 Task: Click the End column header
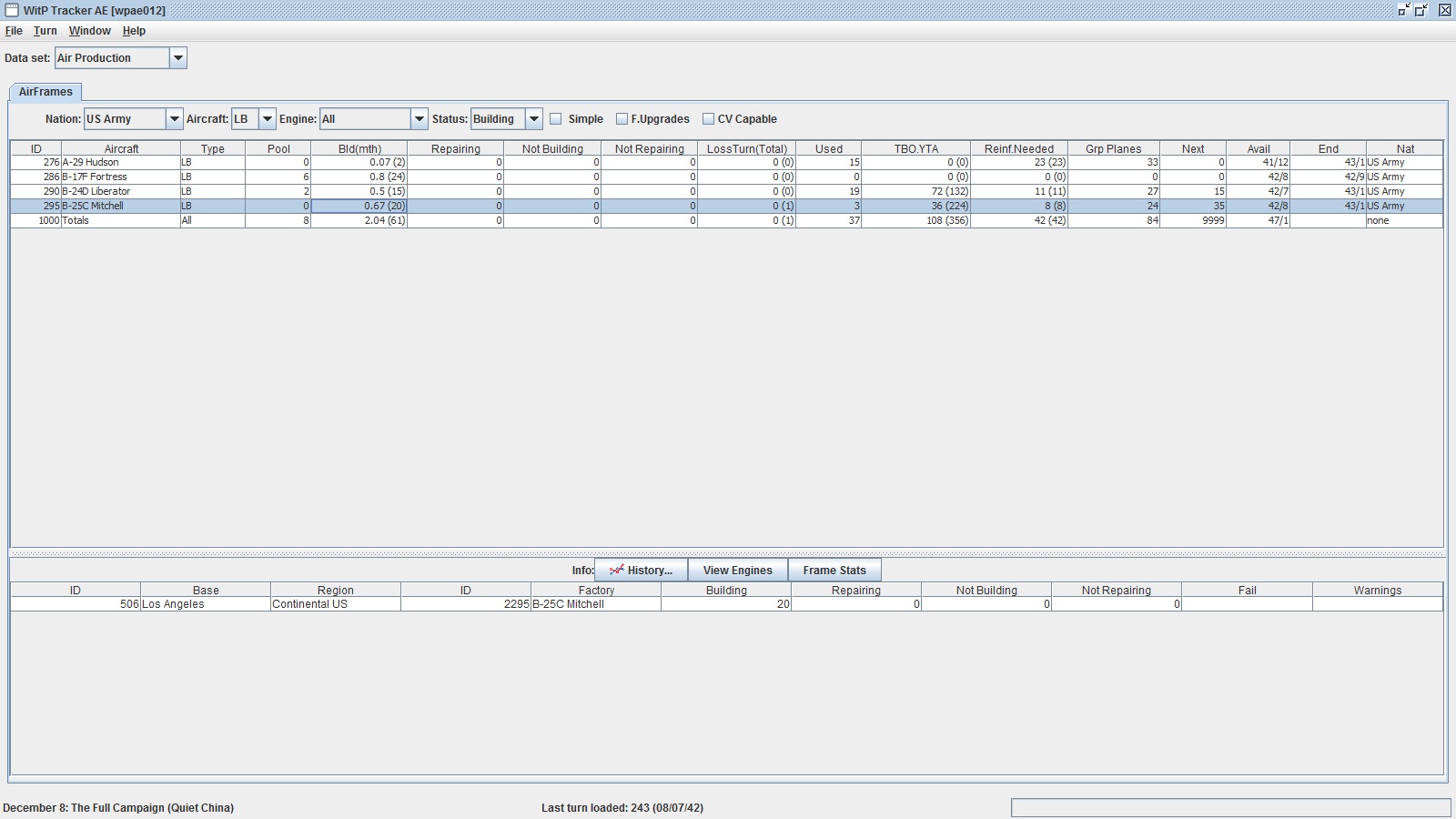[x=1329, y=148]
